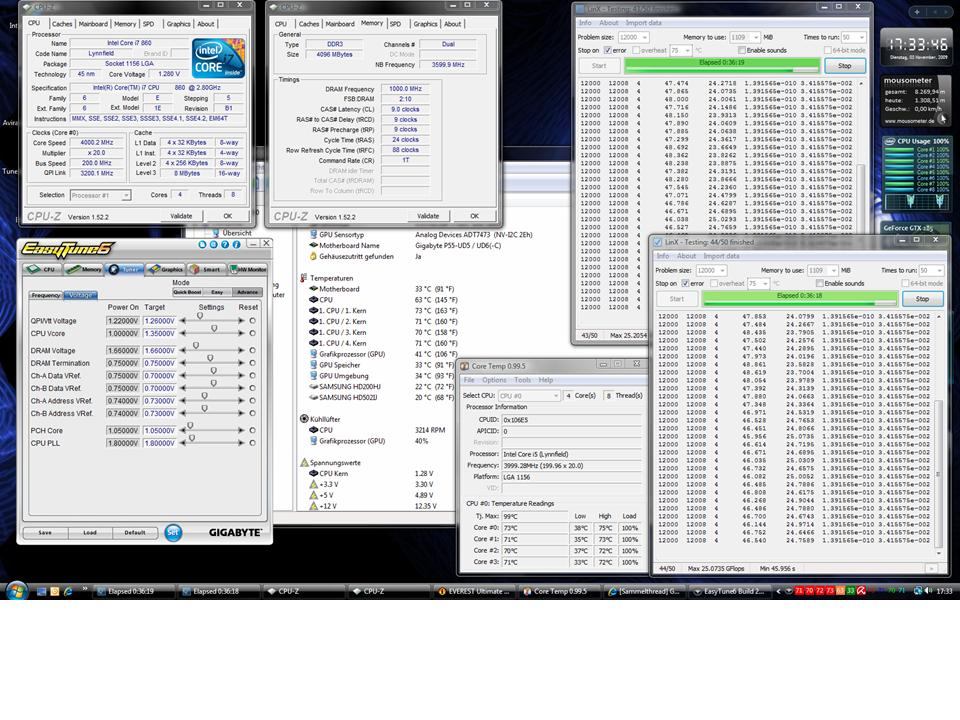Viewport: 960px width, 720px height.
Task: Open 'Times to run' dropdown in LinX window with Elapsed 0:36:19
Action: pos(853,37)
